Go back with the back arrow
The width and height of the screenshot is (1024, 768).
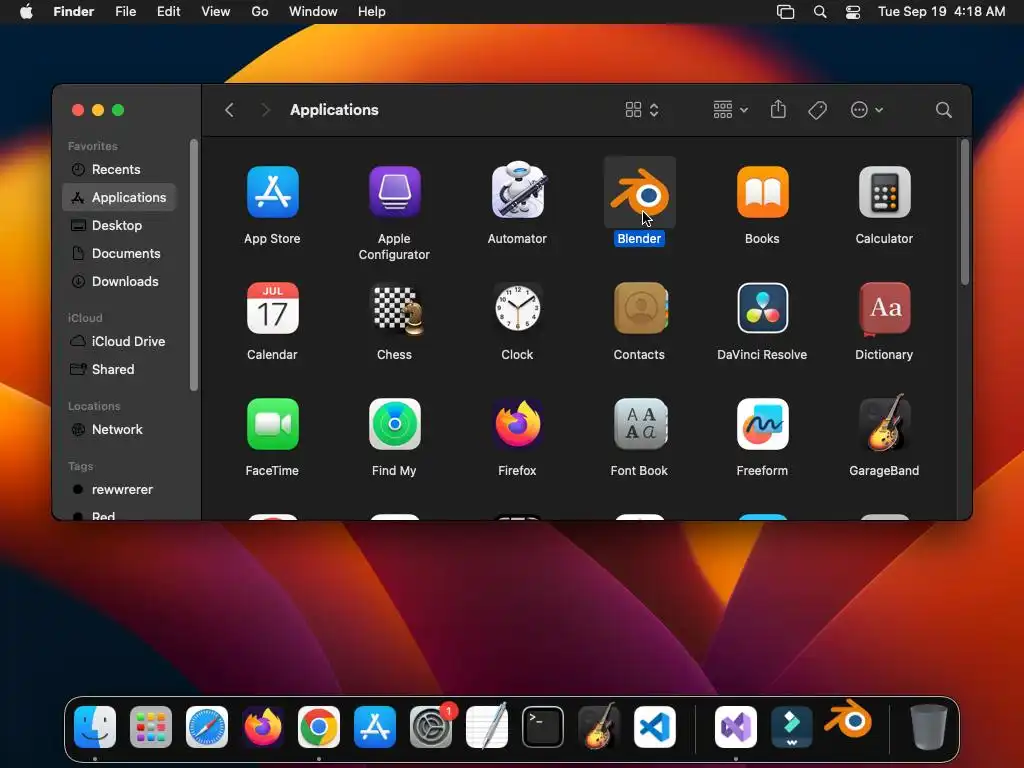[229, 110]
